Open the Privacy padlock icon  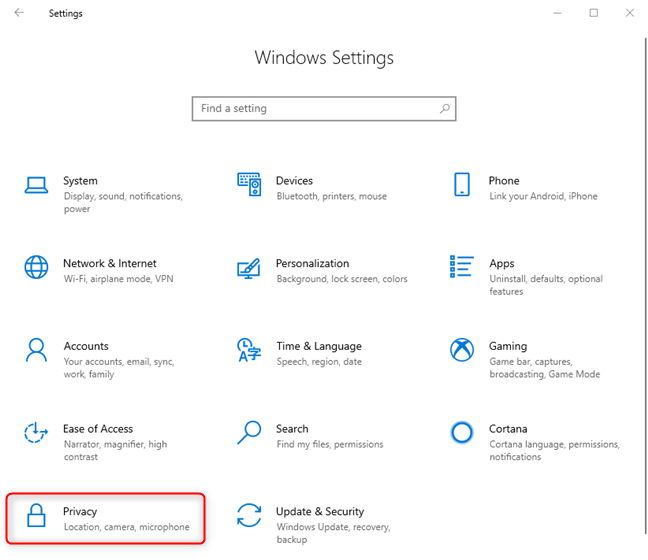[x=36, y=515]
